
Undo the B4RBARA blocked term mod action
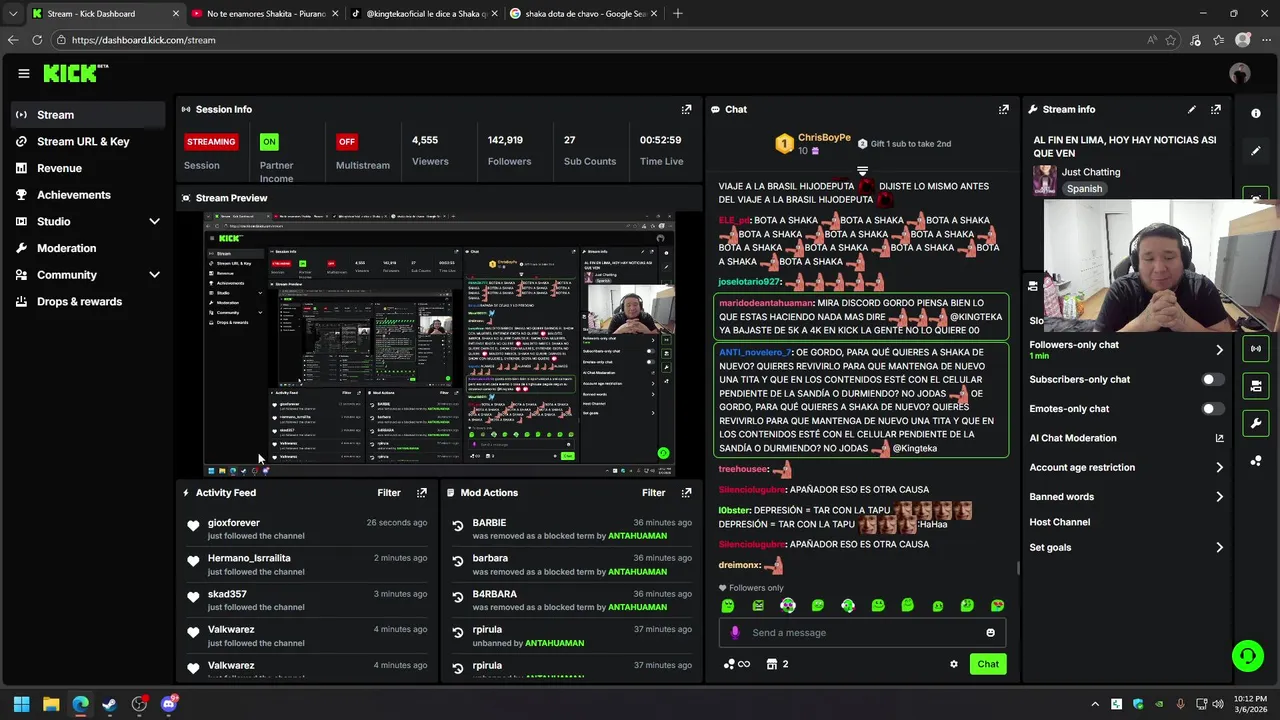(x=458, y=597)
